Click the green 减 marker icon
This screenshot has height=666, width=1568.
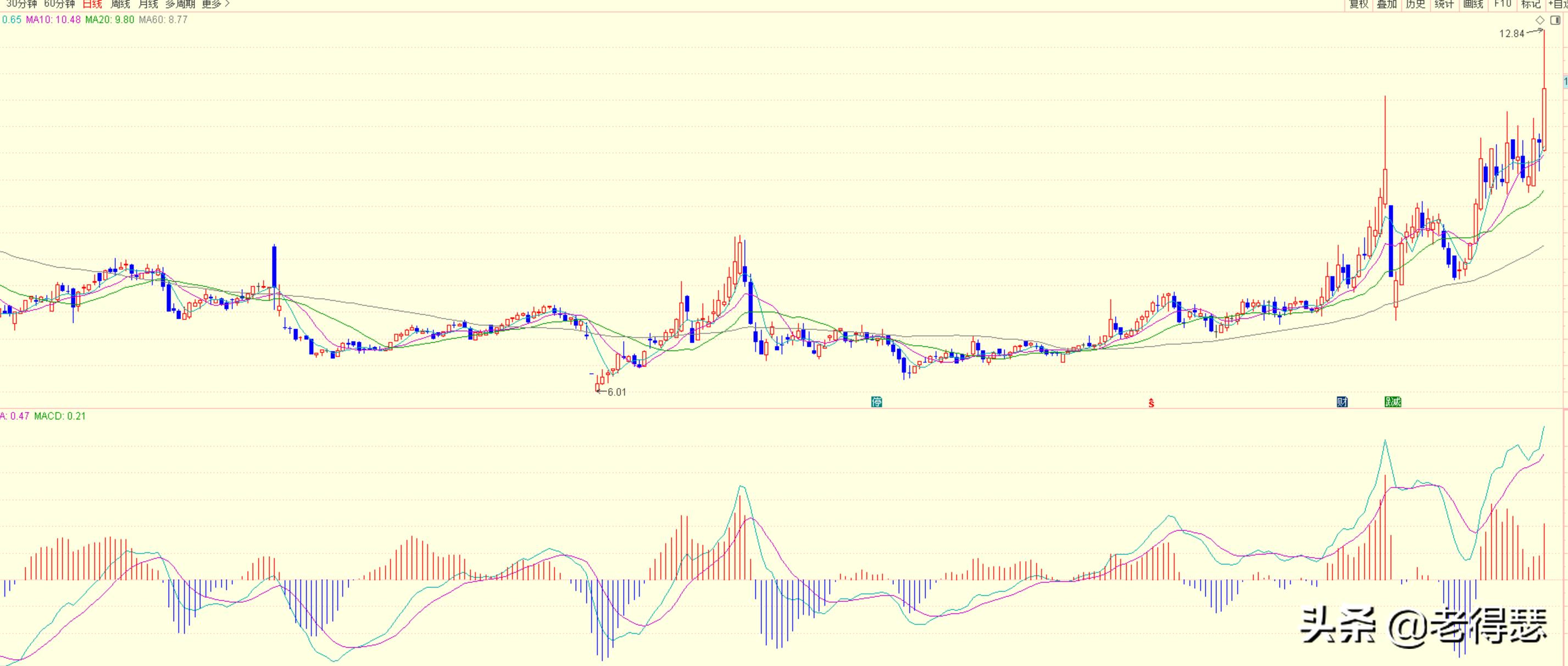tap(1393, 402)
